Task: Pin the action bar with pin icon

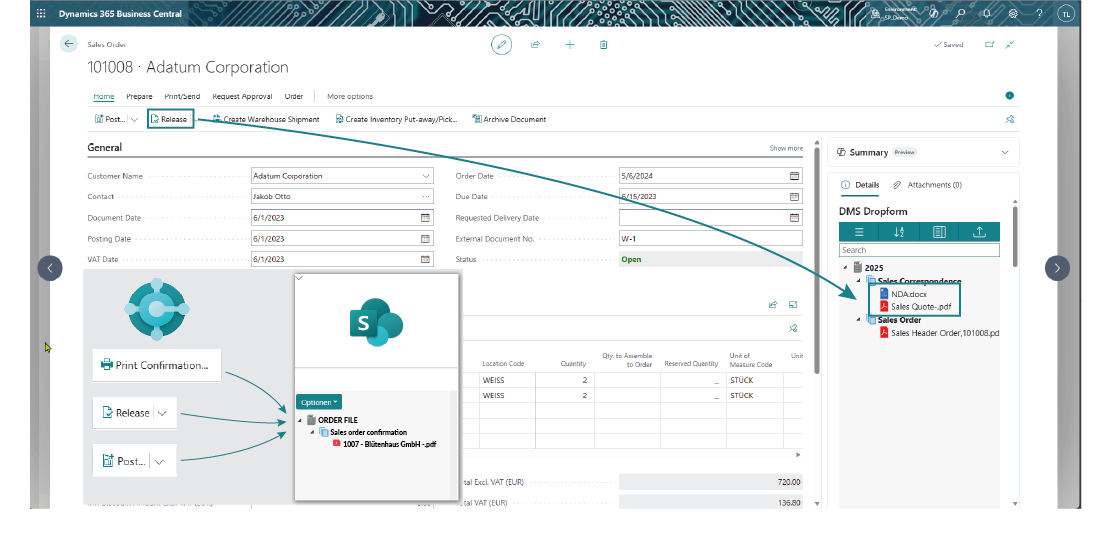Action: pyautogui.click(x=1010, y=119)
